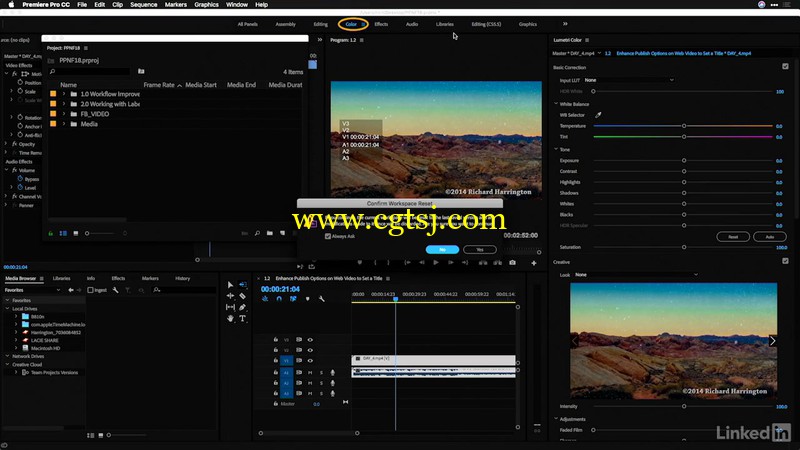Open the Sequence menu

[x=143, y=5]
